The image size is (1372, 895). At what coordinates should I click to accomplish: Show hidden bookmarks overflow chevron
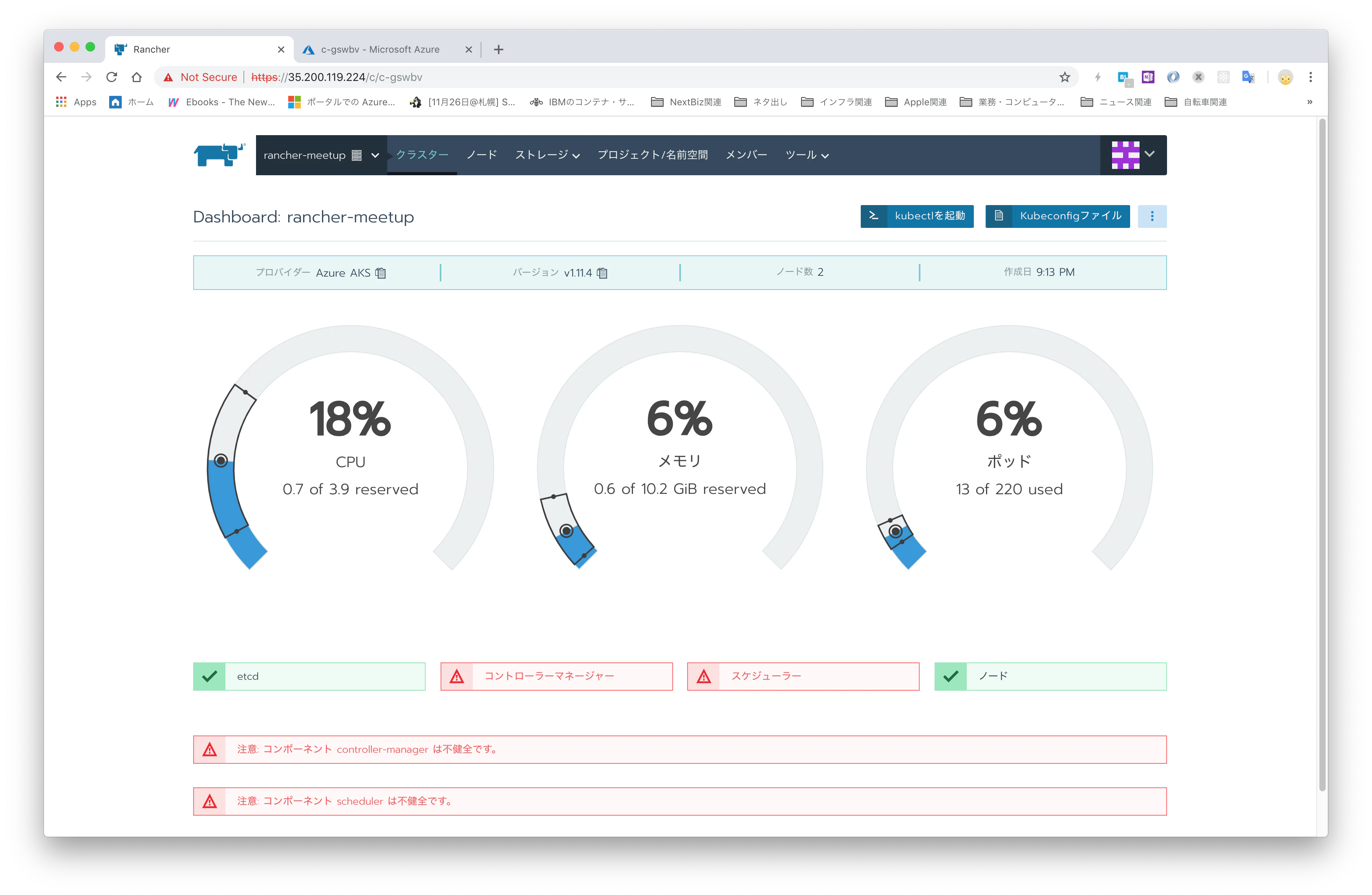pyautogui.click(x=1309, y=102)
